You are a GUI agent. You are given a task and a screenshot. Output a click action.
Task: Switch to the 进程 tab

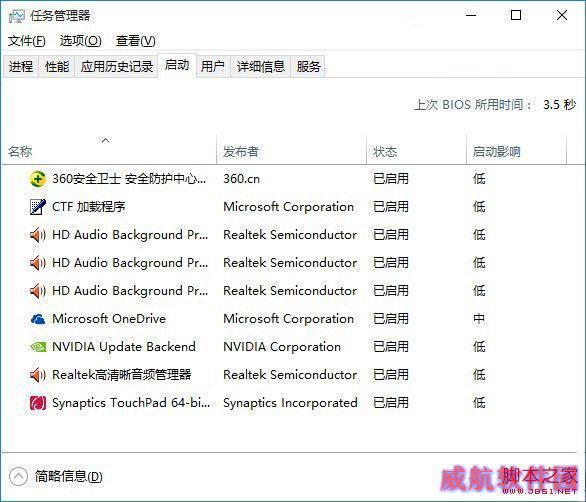pos(21,67)
